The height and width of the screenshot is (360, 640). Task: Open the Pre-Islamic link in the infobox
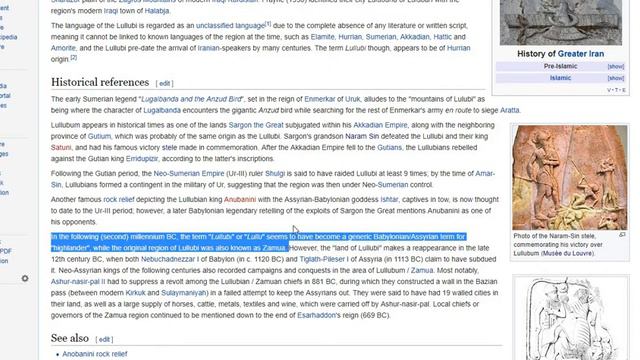[560, 66]
